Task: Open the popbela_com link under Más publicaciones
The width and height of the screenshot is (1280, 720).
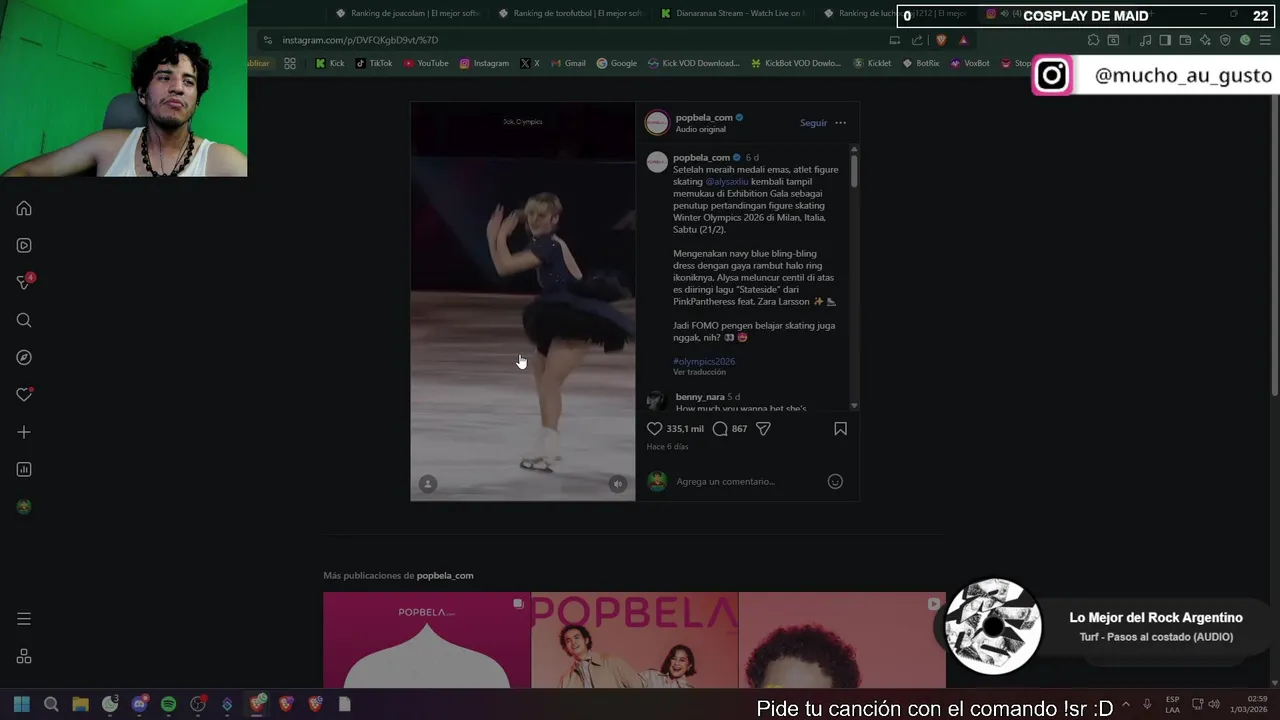Action: (x=445, y=575)
